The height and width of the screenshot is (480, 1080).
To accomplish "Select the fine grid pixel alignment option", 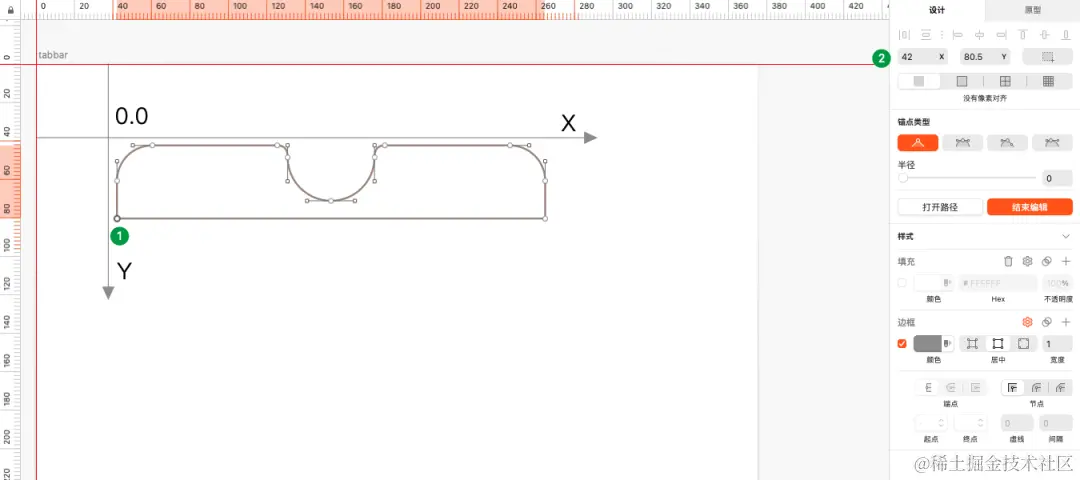I will click(1048, 81).
